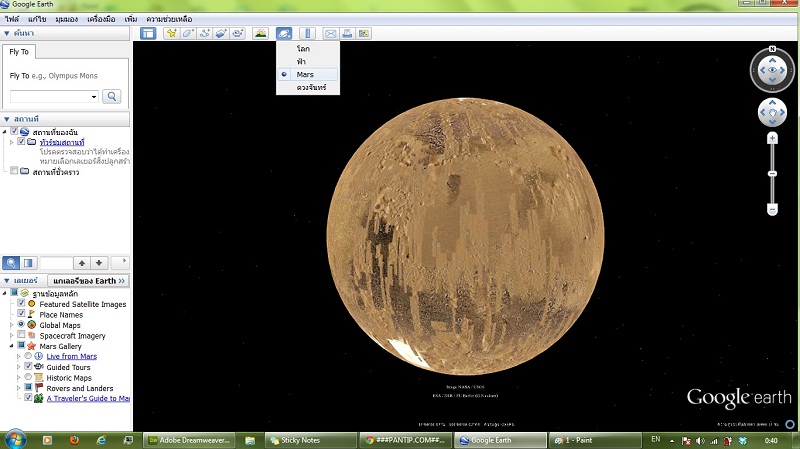Screen dimensions: 800x449
Task: Open the Live from Mars link
Action: click(71, 357)
